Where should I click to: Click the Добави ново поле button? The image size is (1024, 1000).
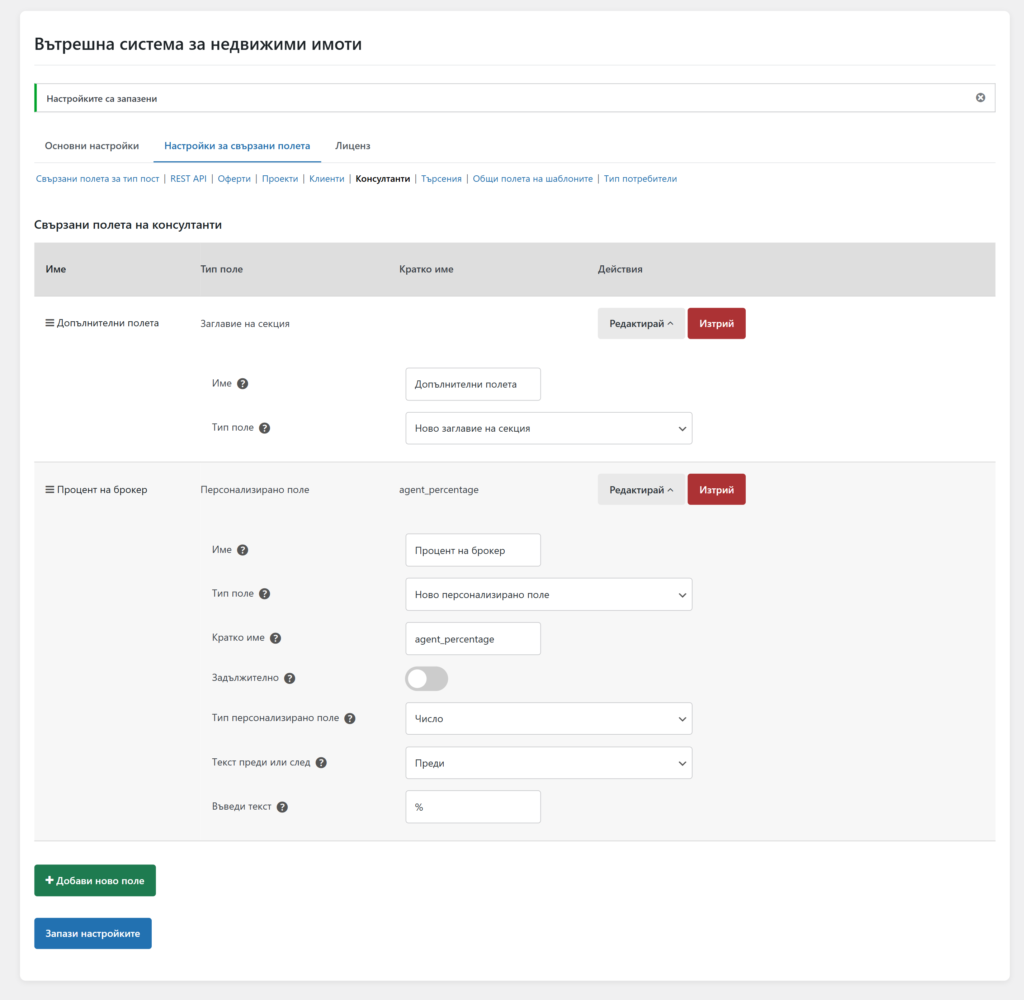(95, 881)
